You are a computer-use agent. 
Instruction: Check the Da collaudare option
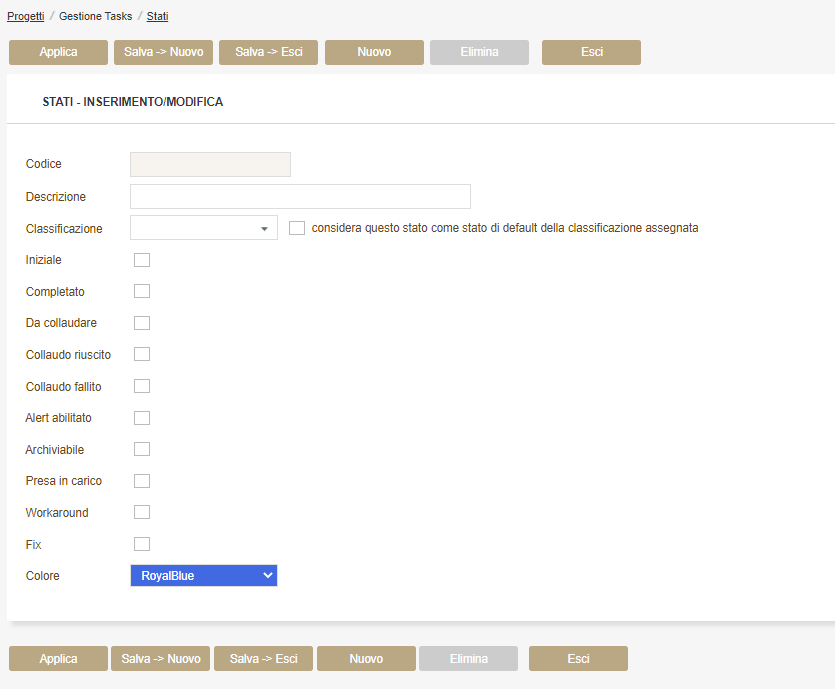[x=142, y=323]
